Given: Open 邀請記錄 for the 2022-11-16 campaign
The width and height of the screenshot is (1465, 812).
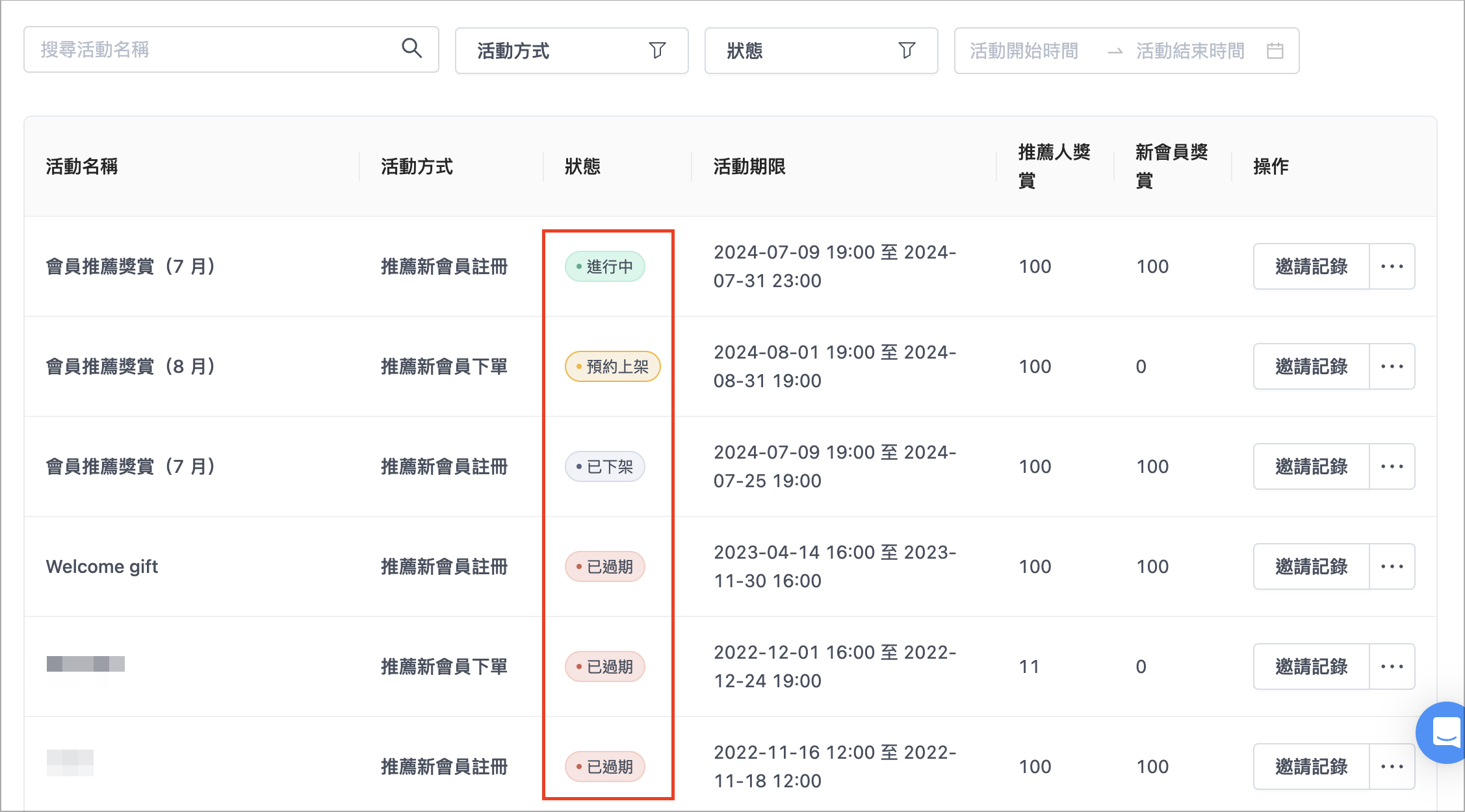Looking at the screenshot, I should pos(1311,767).
